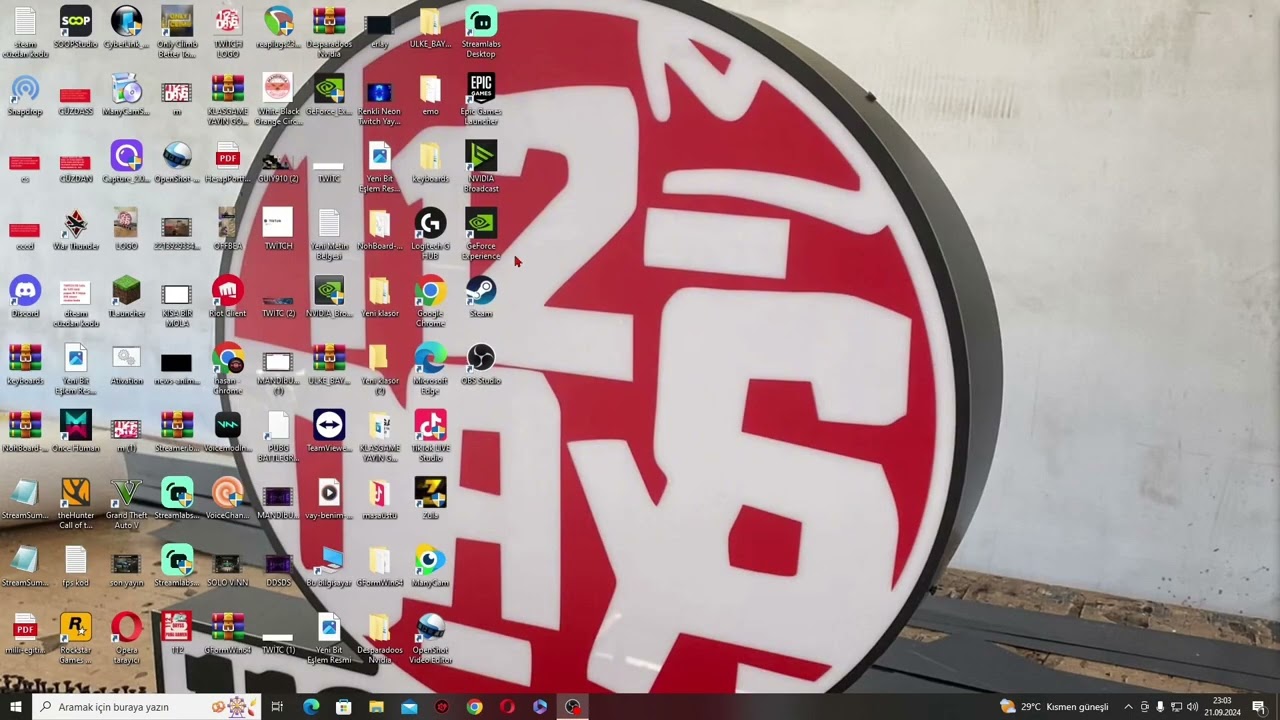The height and width of the screenshot is (720, 1280).
Task: Open the Microsoft Edge desktop shortcut
Action: (430, 368)
